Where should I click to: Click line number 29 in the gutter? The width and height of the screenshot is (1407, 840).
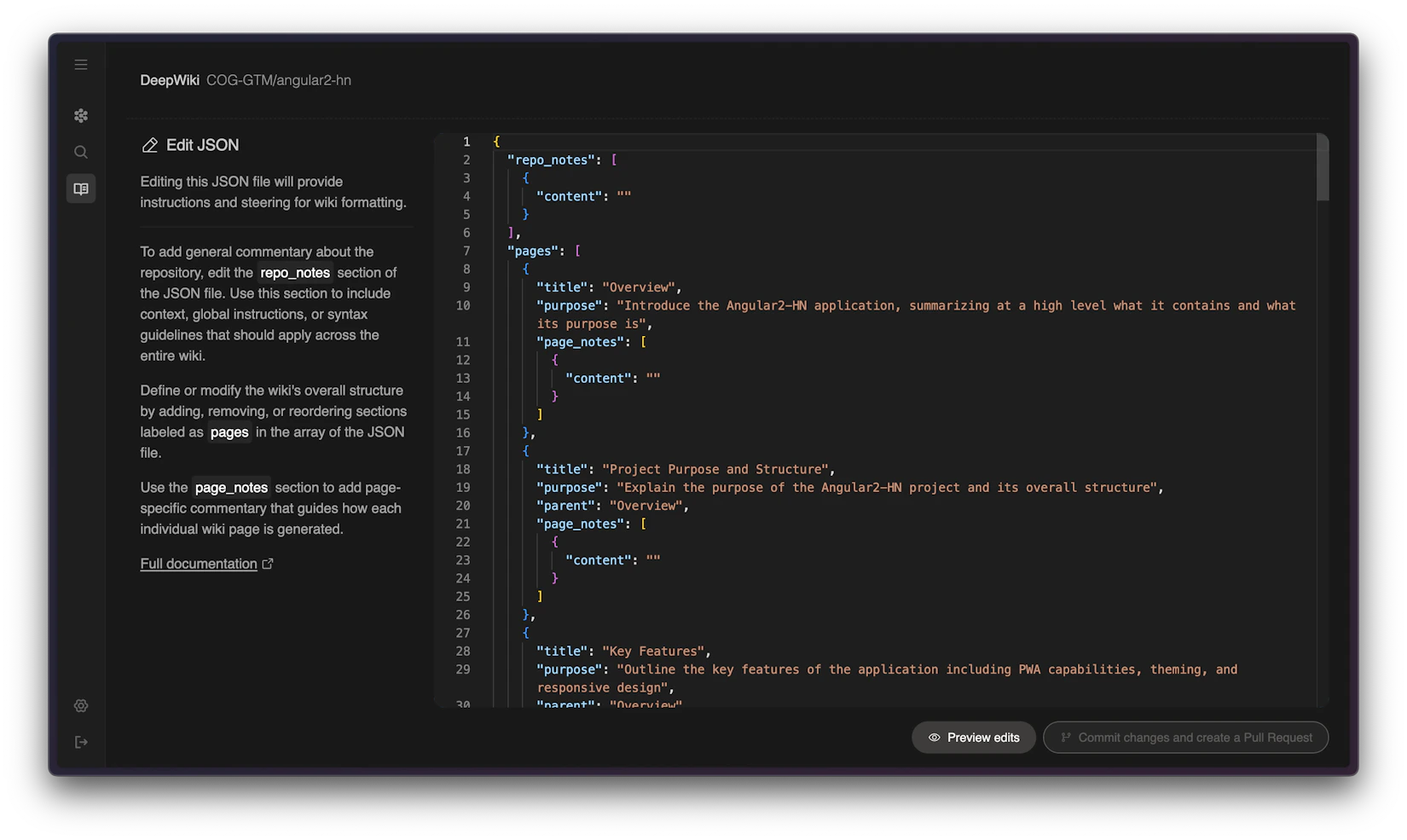(x=463, y=669)
